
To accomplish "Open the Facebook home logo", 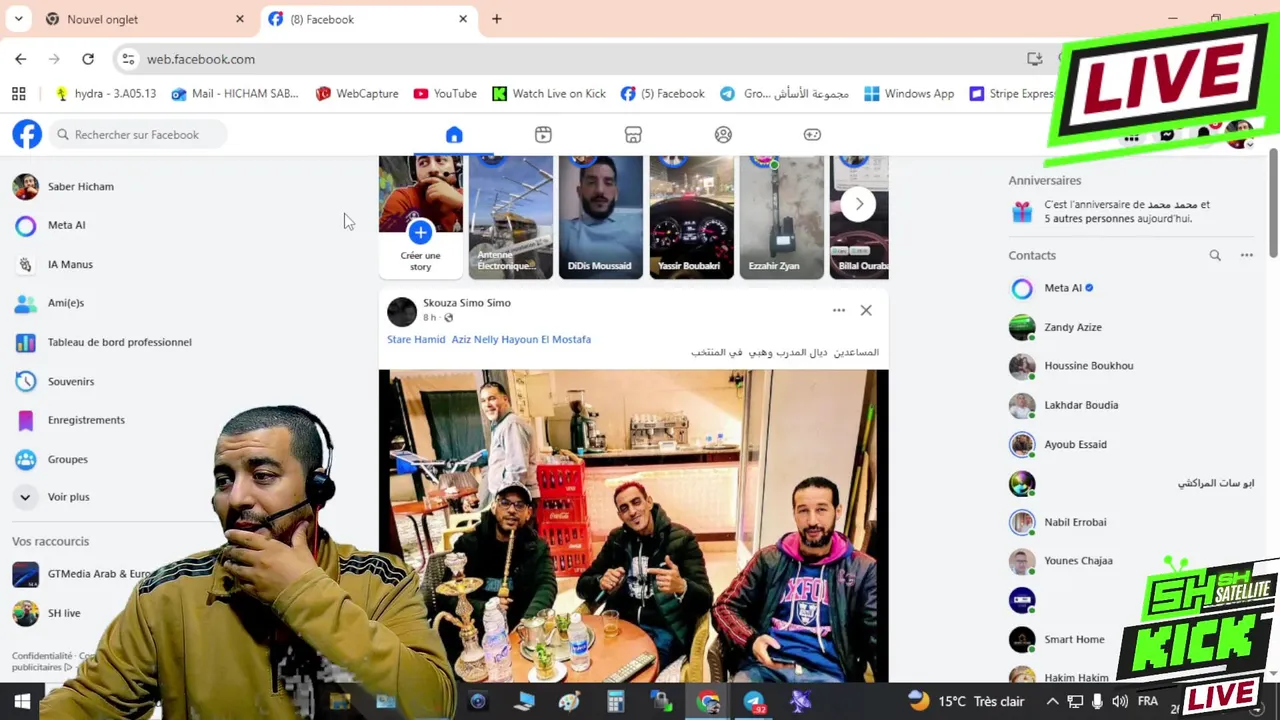I will click(x=27, y=134).
